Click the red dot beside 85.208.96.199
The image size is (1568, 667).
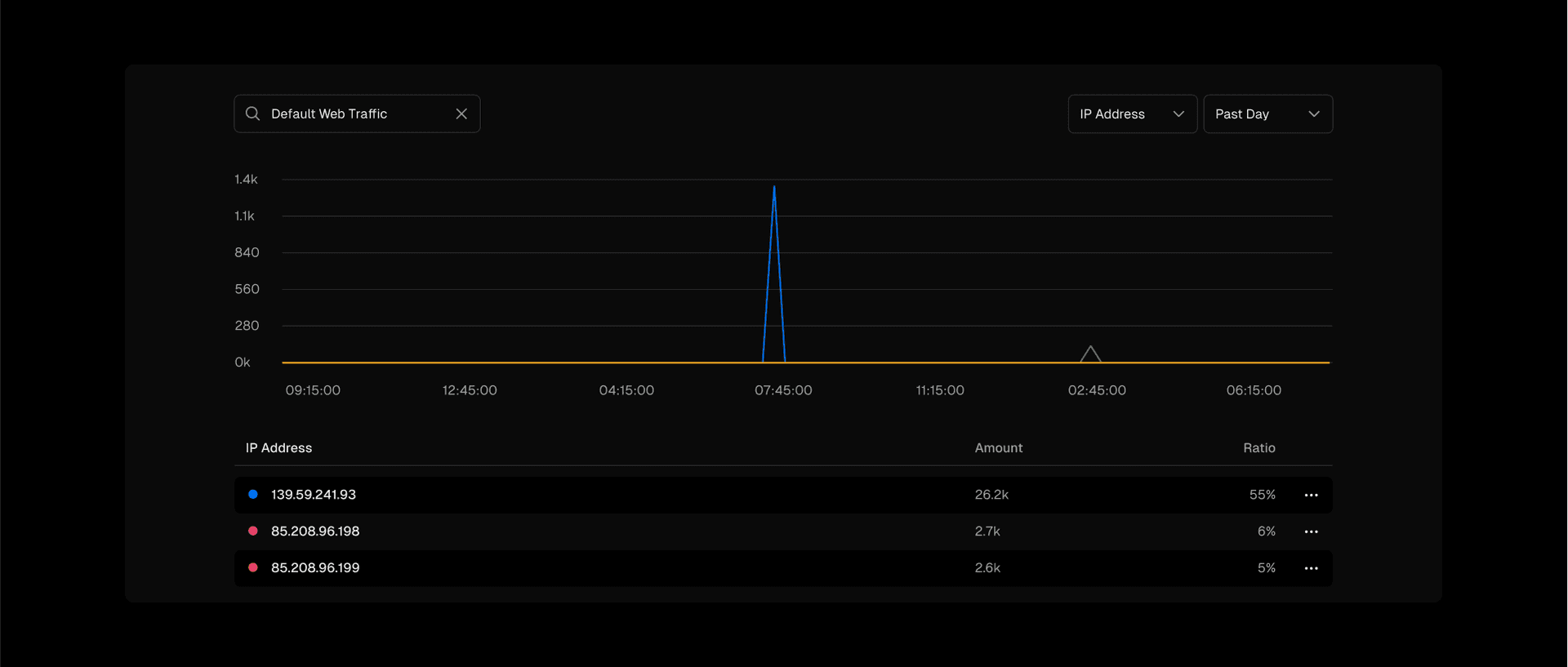[253, 567]
